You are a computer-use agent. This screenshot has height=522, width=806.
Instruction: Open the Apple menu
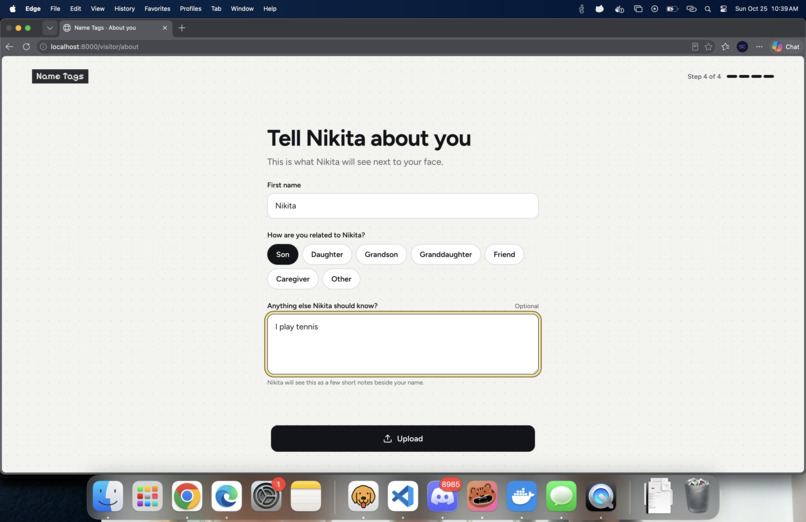click(12, 9)
